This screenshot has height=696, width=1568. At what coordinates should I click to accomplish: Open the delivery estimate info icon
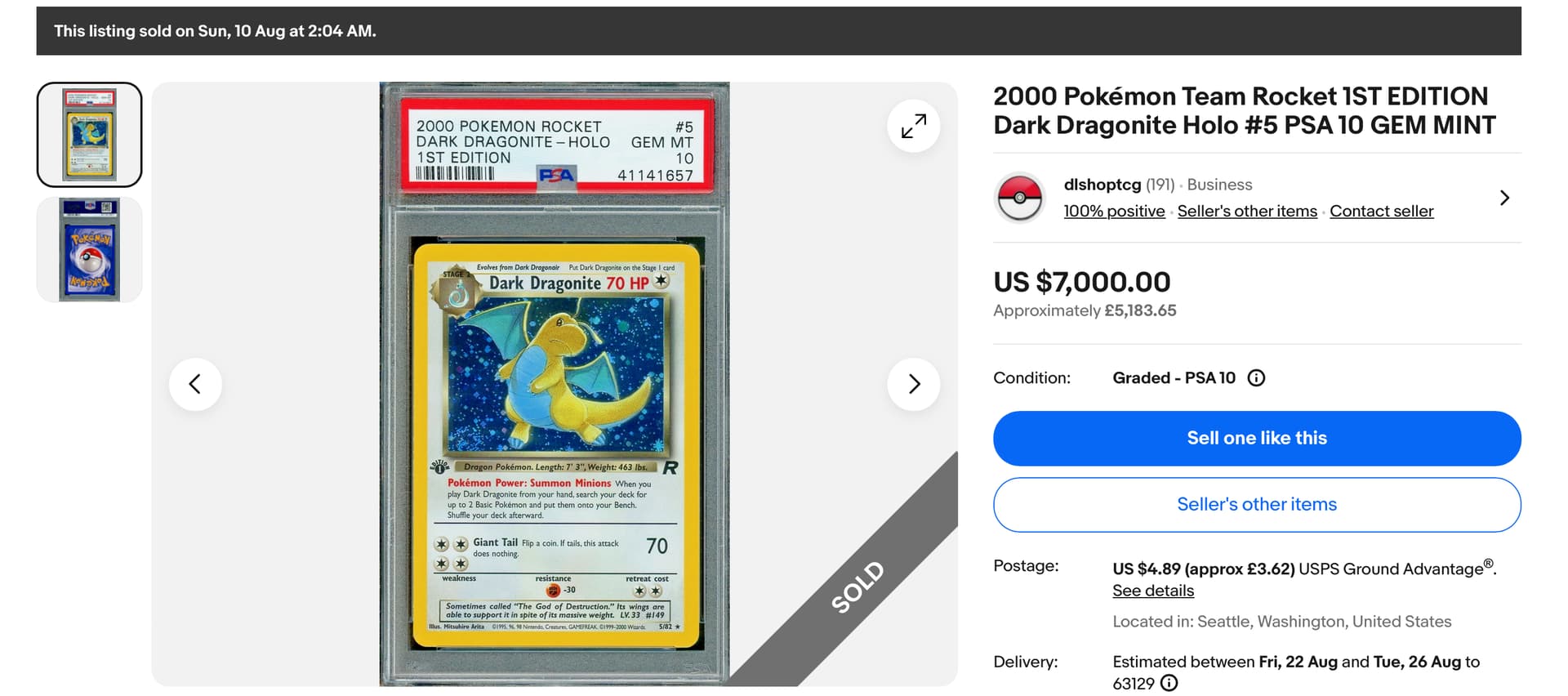click(x=1169, y=683)
